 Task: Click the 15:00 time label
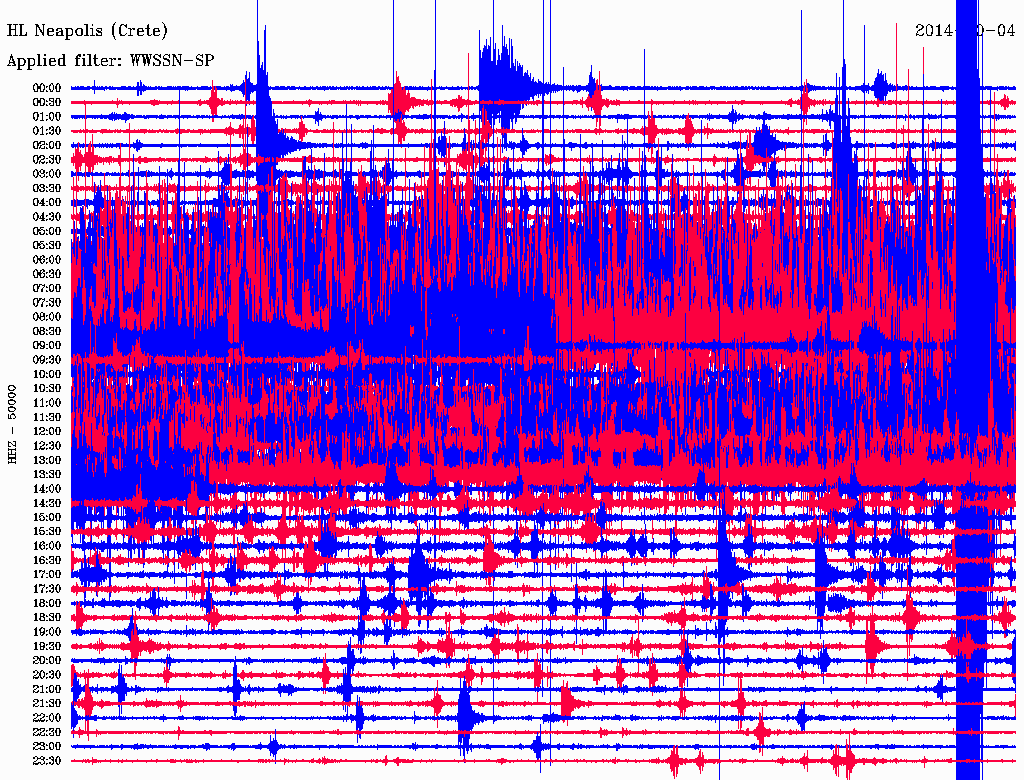(x=47, y=517)
